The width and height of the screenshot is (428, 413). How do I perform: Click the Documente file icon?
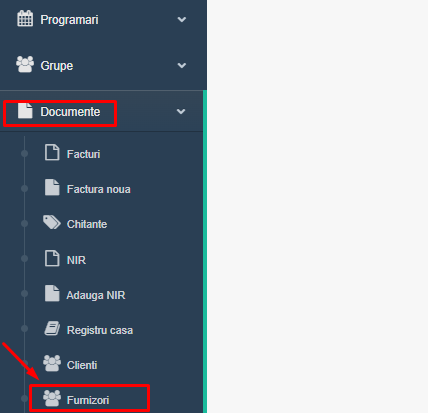pyautogui.click(x=25, y=110)
